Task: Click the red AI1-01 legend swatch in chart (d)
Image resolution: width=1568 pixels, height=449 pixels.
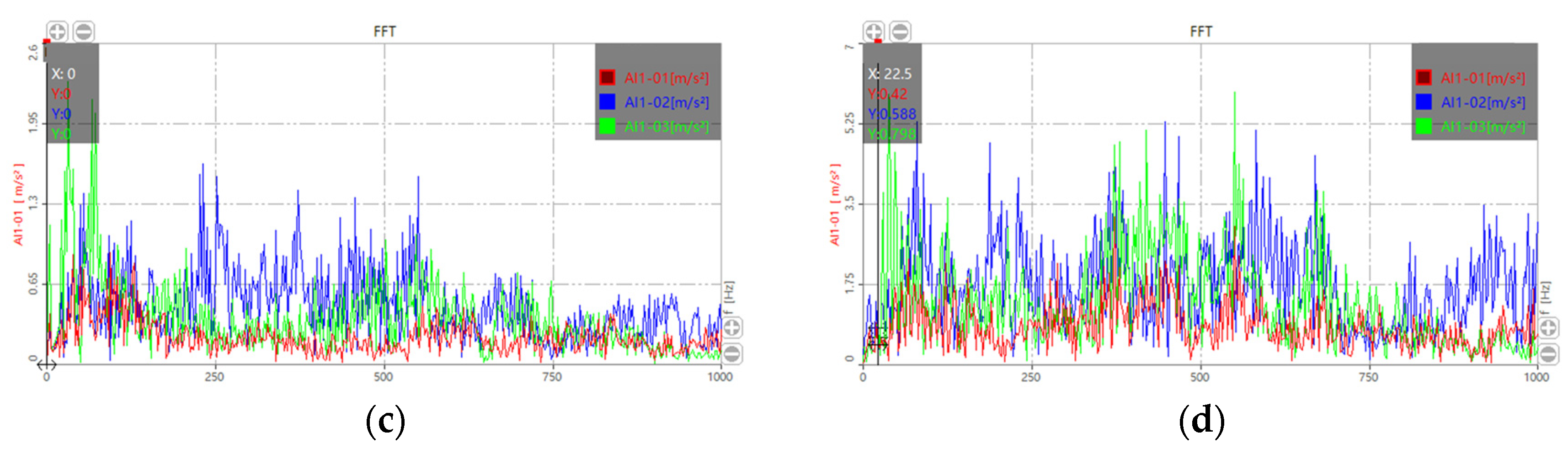Action: pos(1423,77)
